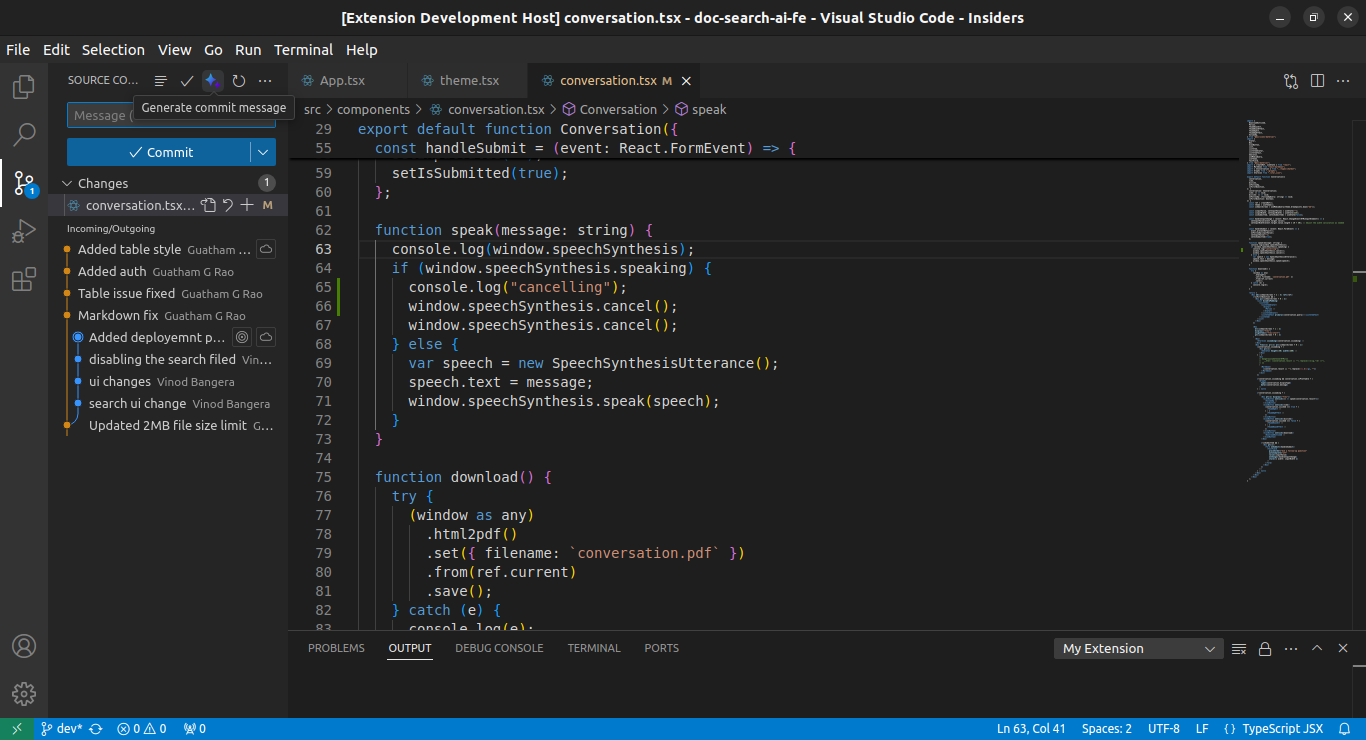
Task: Open the Extensions view
Action: click(x=24, y=280)
